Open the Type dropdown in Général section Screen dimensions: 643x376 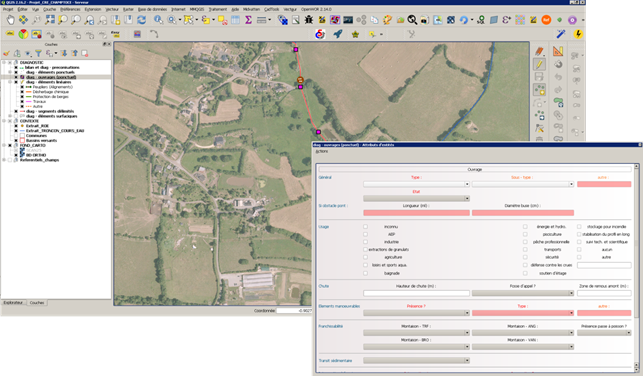coord(416,185)
